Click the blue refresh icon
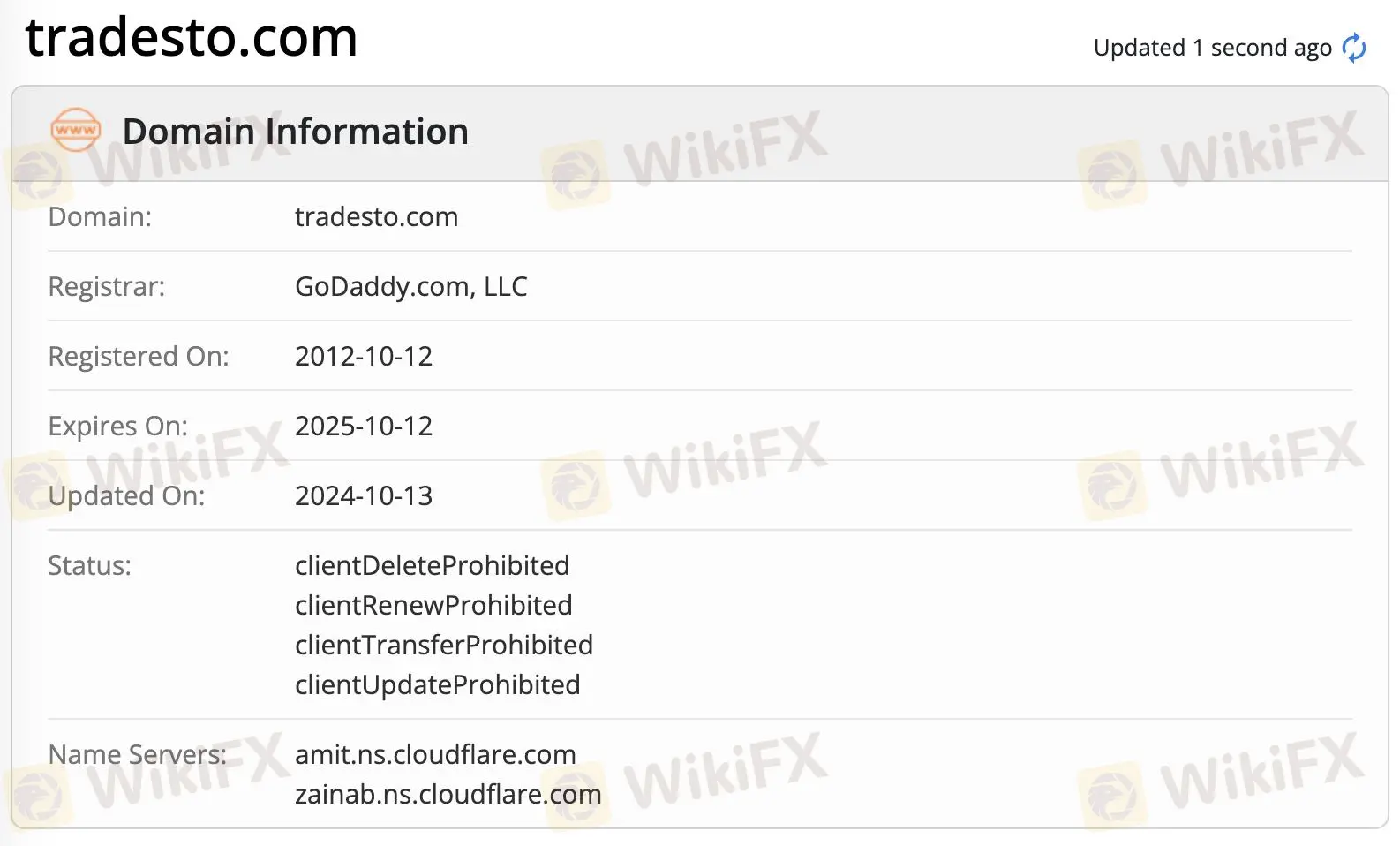Image resolution: width=1400 pixels, height=846 pixels. tap(1354, 48)
